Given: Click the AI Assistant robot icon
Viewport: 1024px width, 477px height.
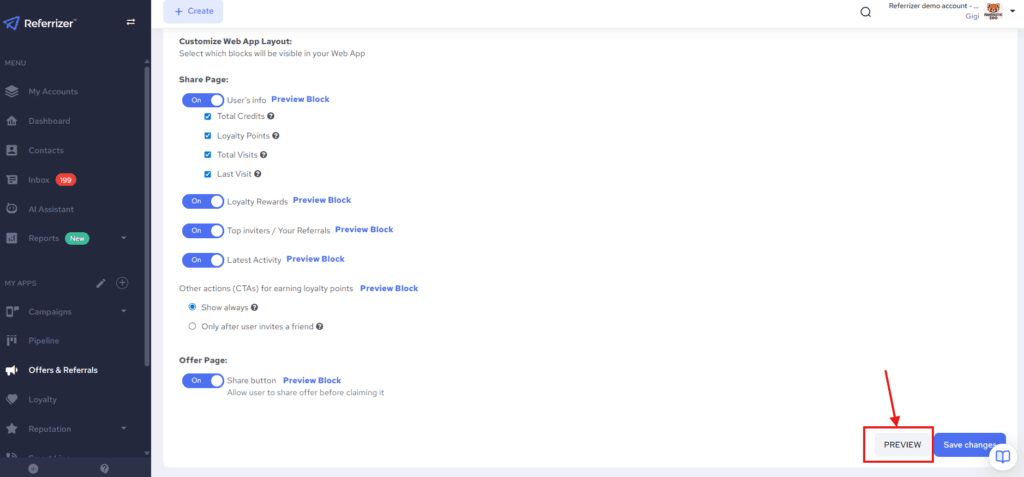Looking at the screenshot, I should [x=12, y=209].
